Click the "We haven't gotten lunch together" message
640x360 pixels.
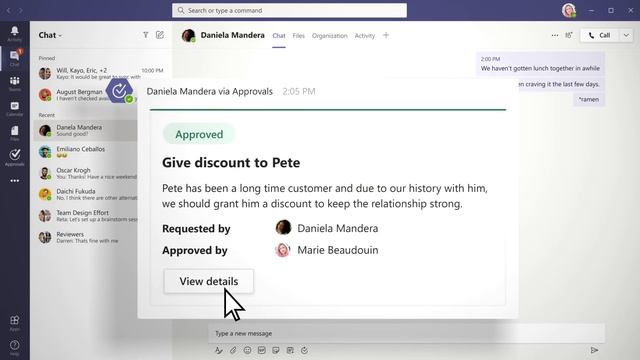pos(540,64)
